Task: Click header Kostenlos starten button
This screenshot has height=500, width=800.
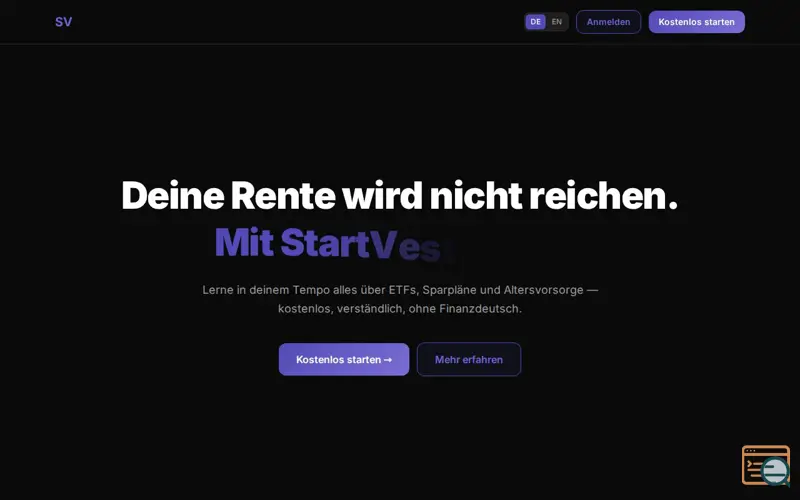Action: pyautogui.click(x=696, y=22)
